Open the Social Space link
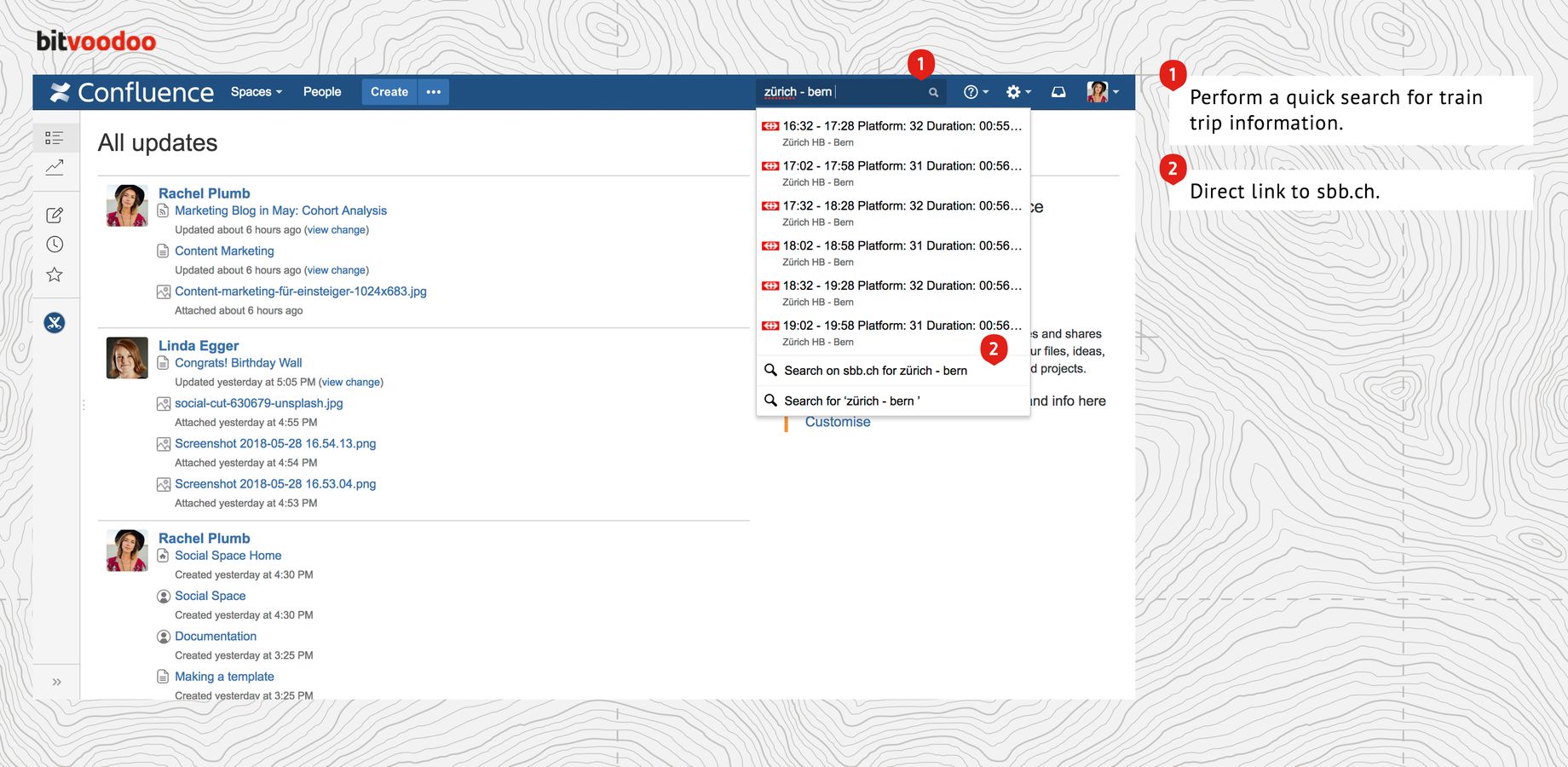This screenshot has height=767, width=1568. point(210,596)
